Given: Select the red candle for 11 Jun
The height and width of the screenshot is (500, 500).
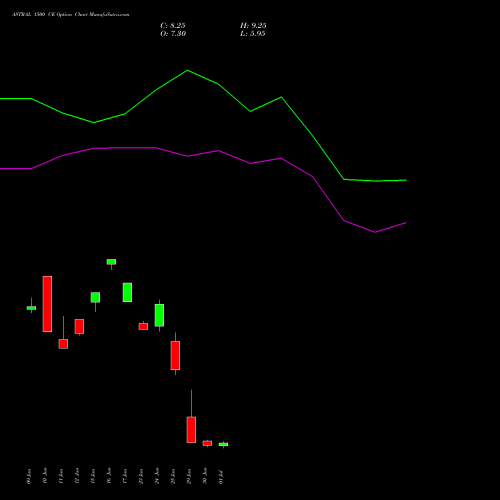Looking at the screenshot, I should click(63, 344).
